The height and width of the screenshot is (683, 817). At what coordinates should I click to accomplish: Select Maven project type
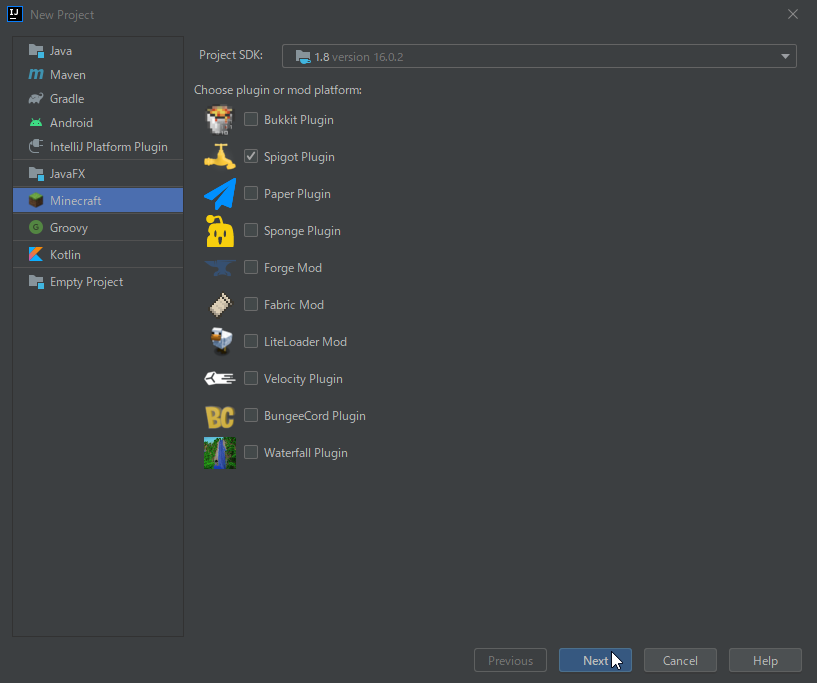pos(98,74)
